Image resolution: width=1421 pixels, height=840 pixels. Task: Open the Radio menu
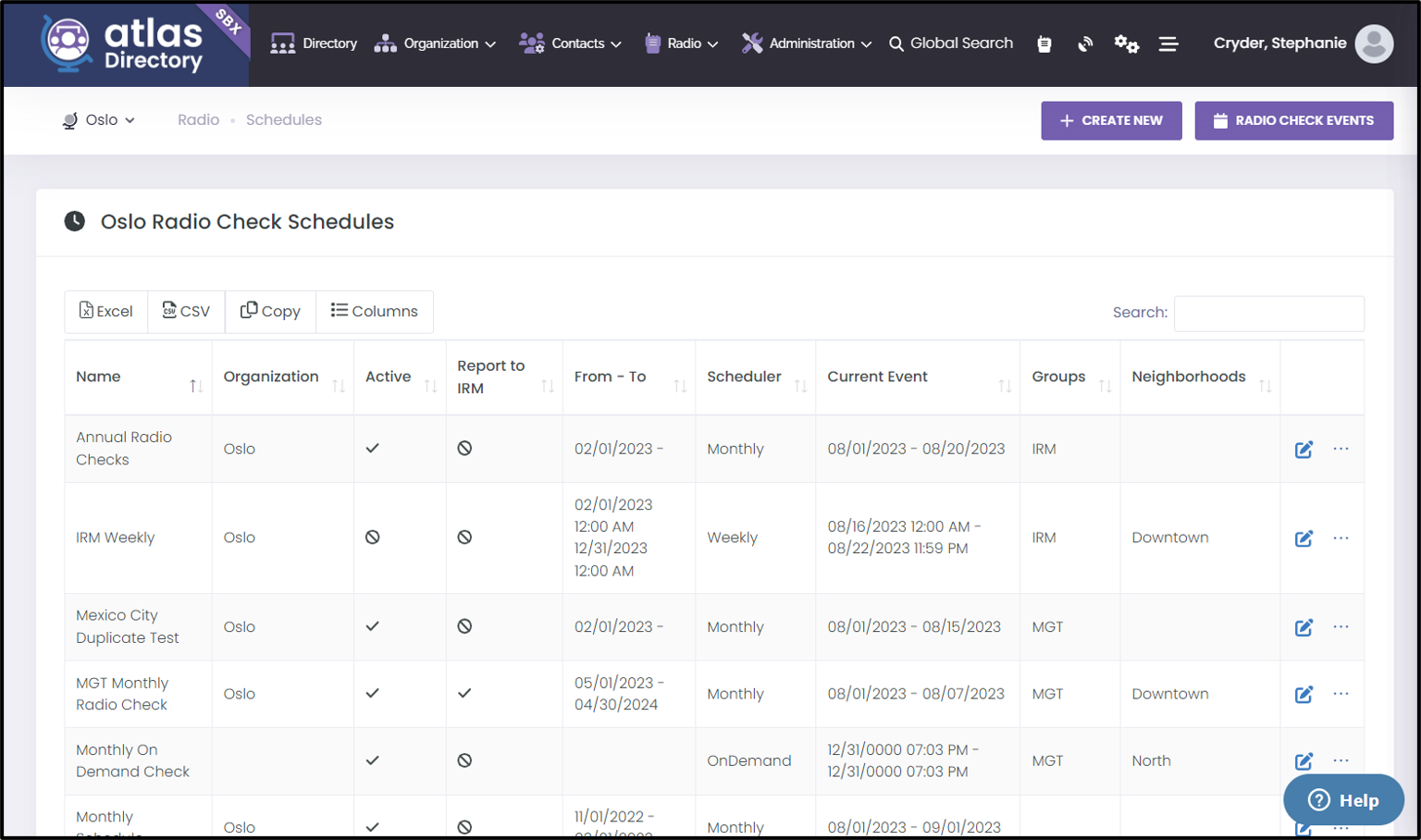coord(681,43)
